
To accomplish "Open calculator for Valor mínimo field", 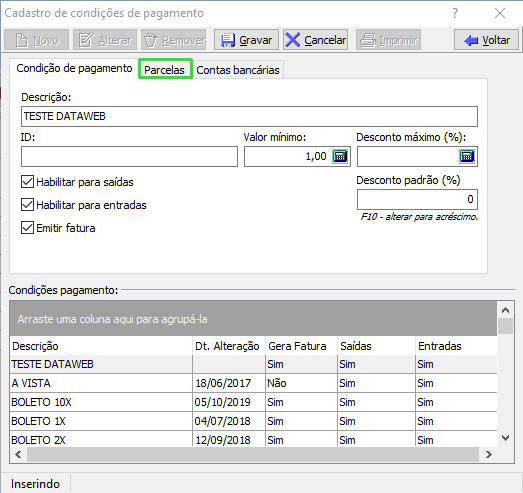I will pyautogui.click(x=340, y=156).
